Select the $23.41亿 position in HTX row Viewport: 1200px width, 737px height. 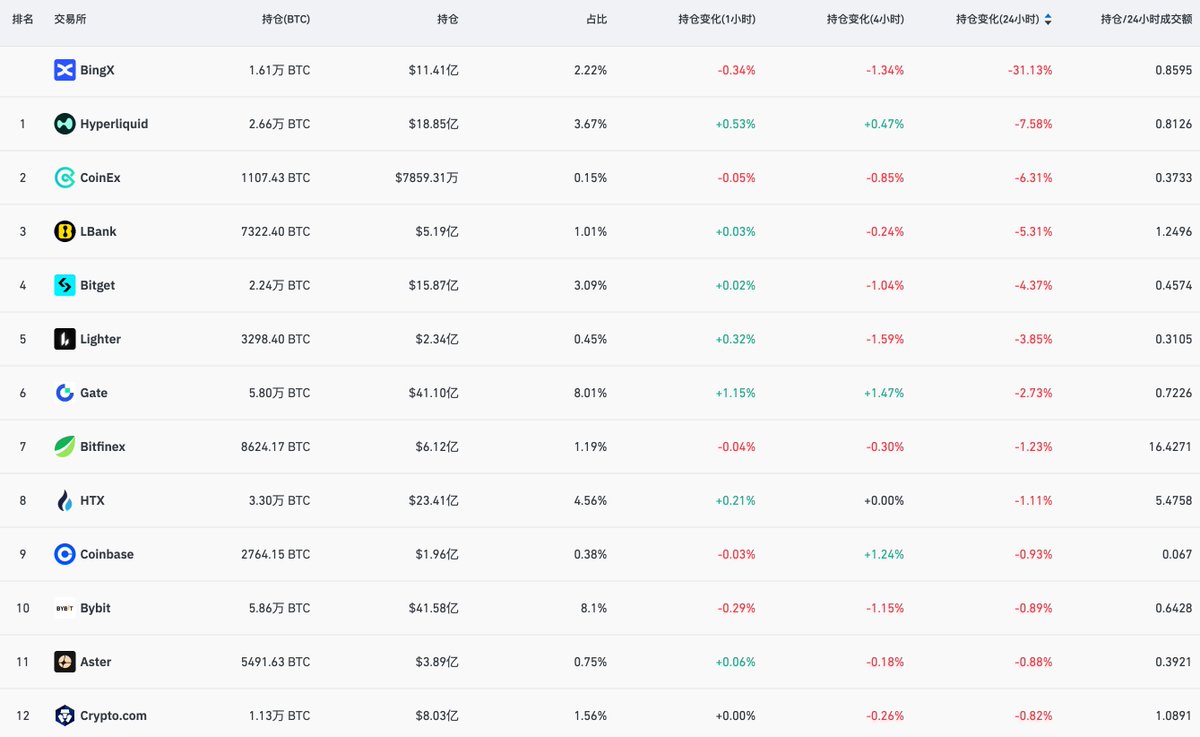point(434,500)
